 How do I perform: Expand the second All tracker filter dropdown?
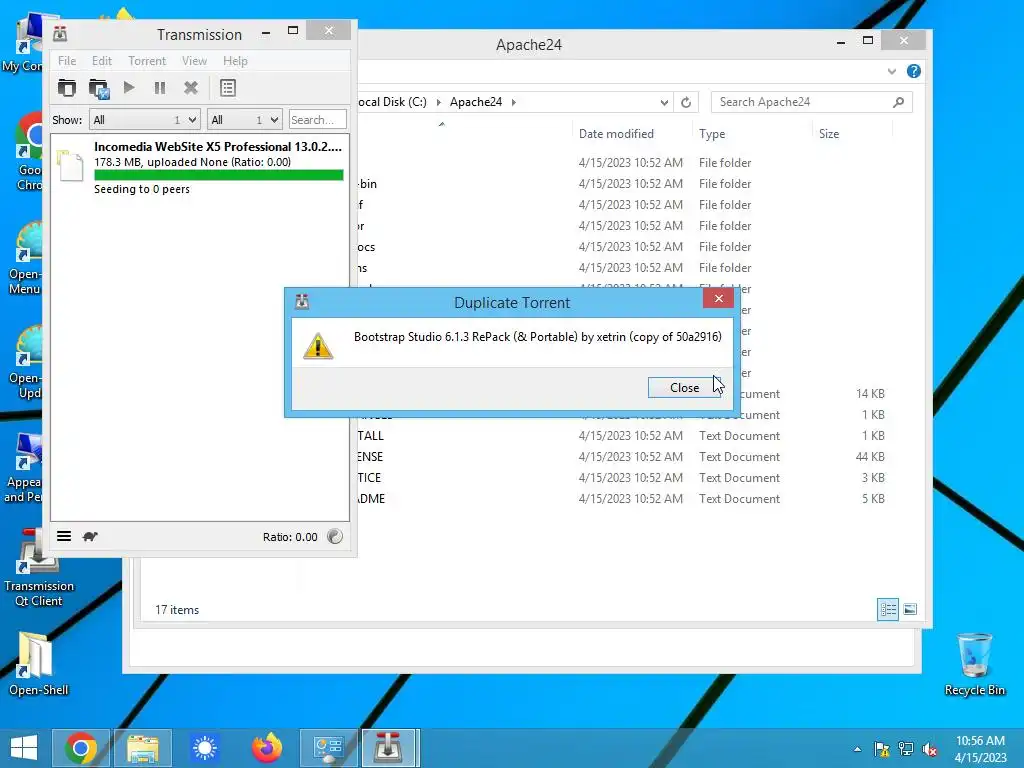[x=244, y=120]
